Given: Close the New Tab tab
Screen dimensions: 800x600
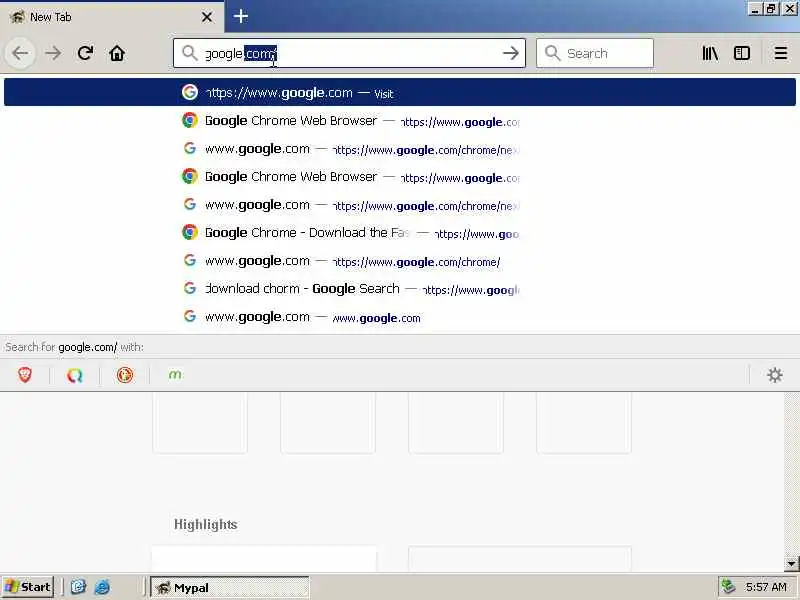Looking at the screenshot, I should point(207,17).
